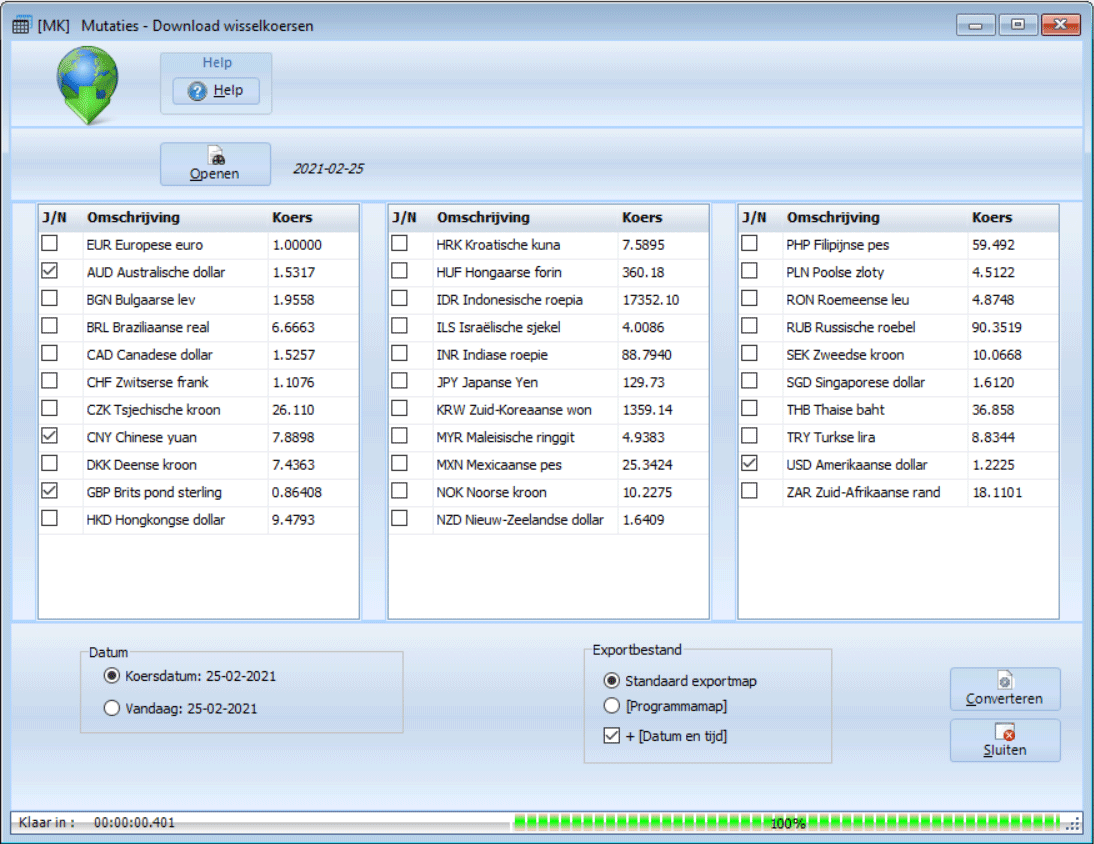Click the green progress bar at 100%
The height and width of the screenshot is (844, 1094).
784,822
